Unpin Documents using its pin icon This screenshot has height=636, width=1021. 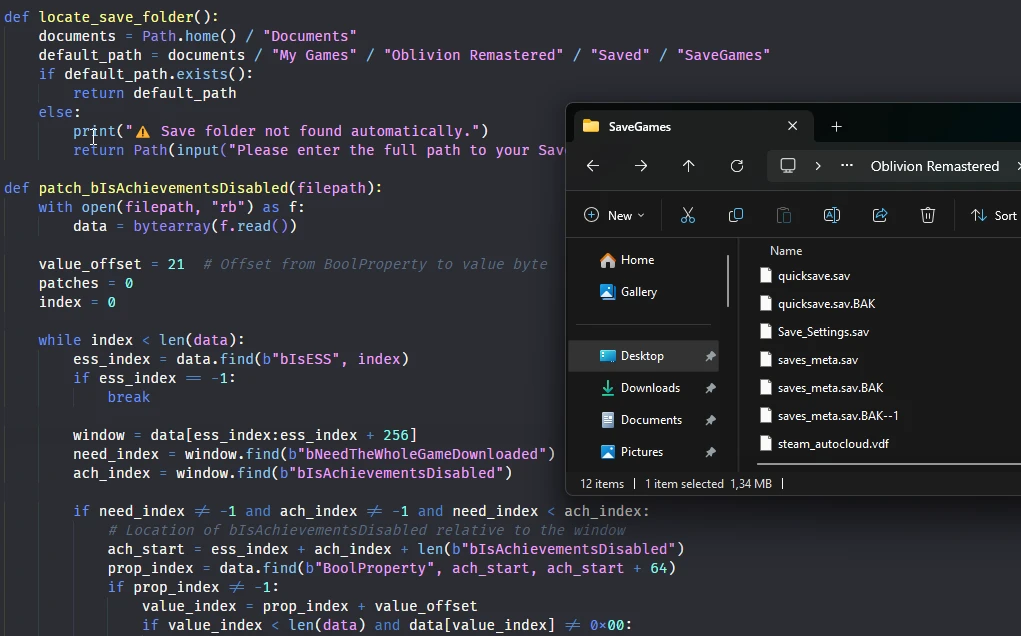[x=710, y=420]
